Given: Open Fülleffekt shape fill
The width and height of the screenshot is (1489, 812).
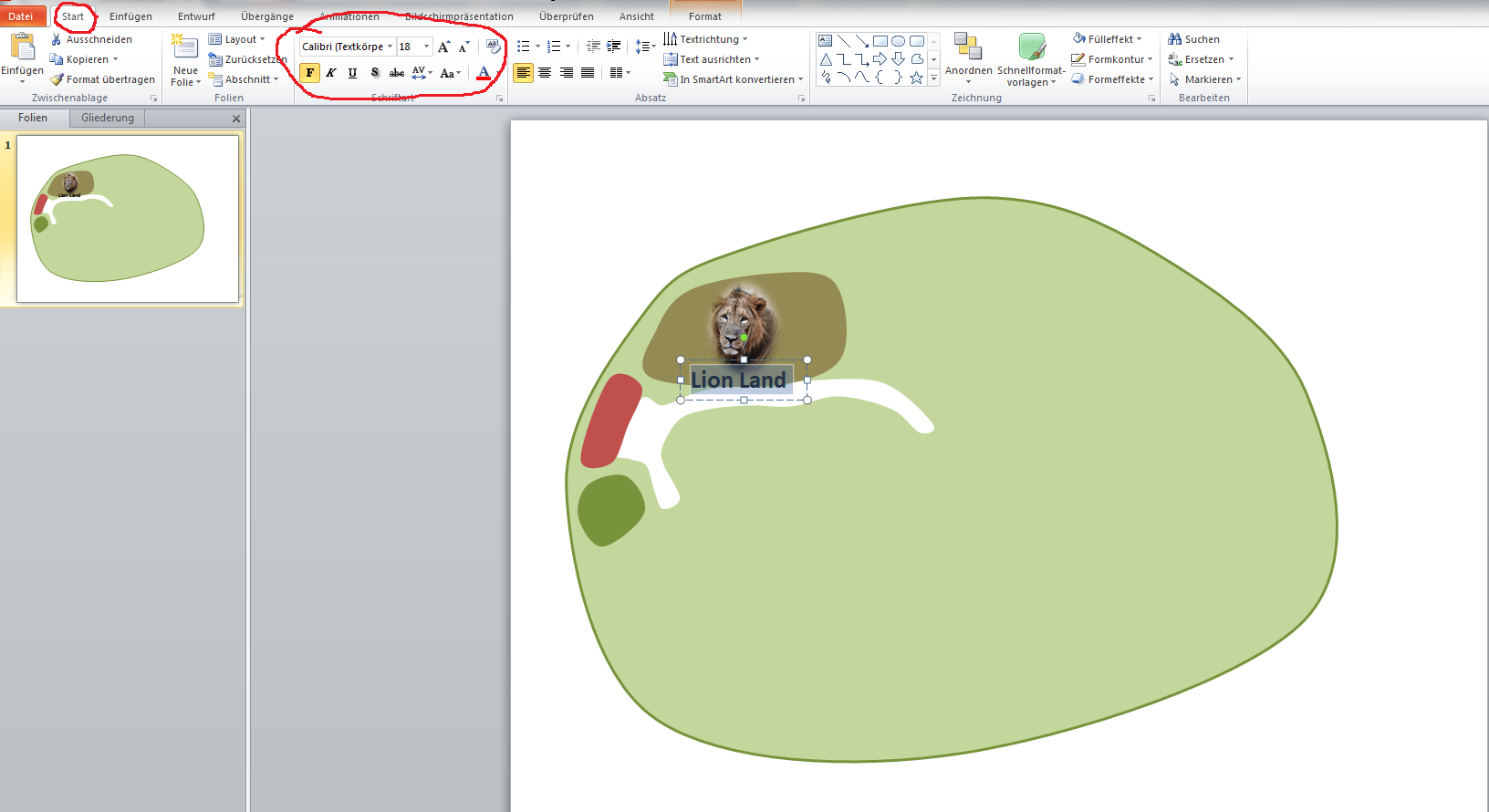Looking at the screenshot, I should tap(1107, 39).
